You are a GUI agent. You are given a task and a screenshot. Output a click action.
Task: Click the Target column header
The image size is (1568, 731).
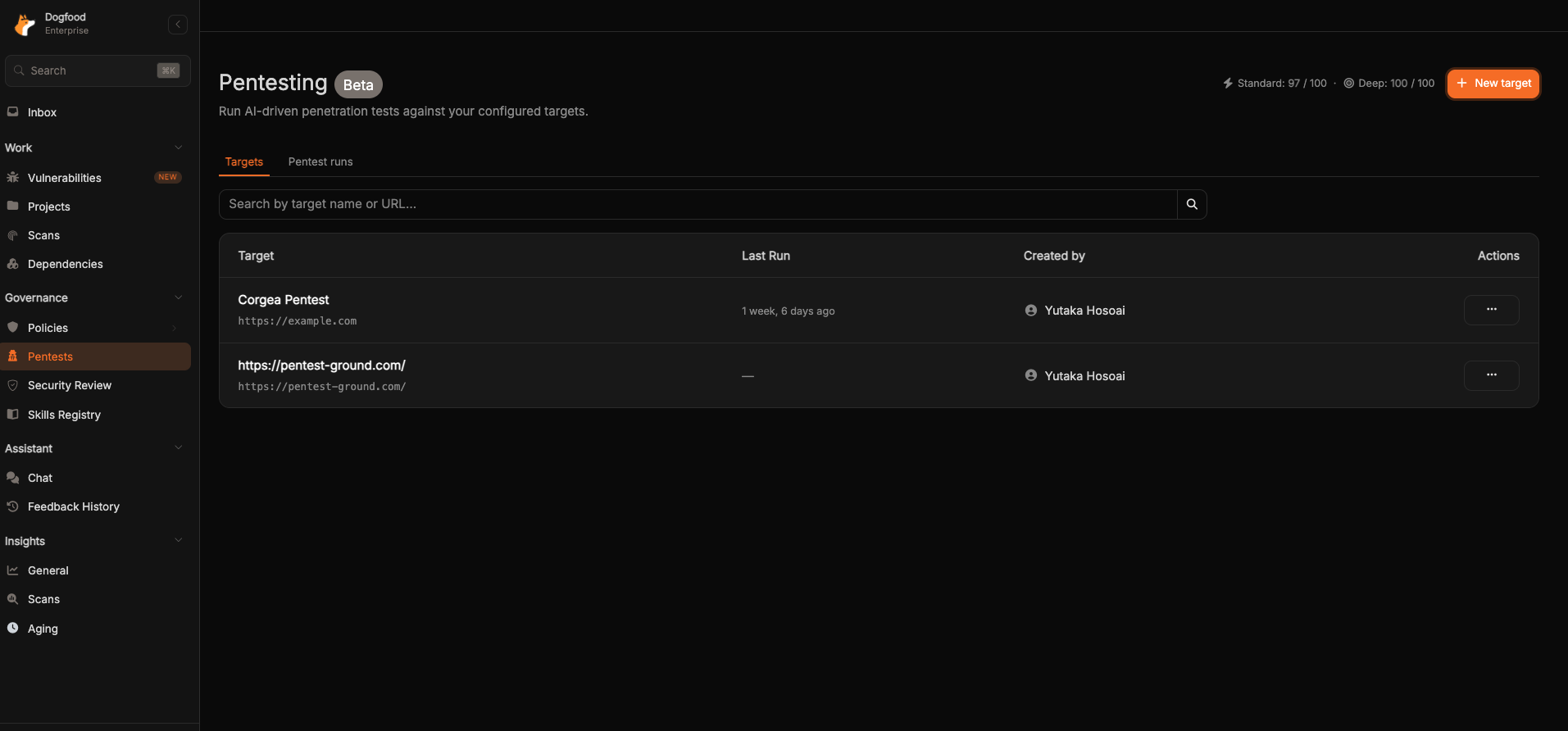tap(256, 256)
